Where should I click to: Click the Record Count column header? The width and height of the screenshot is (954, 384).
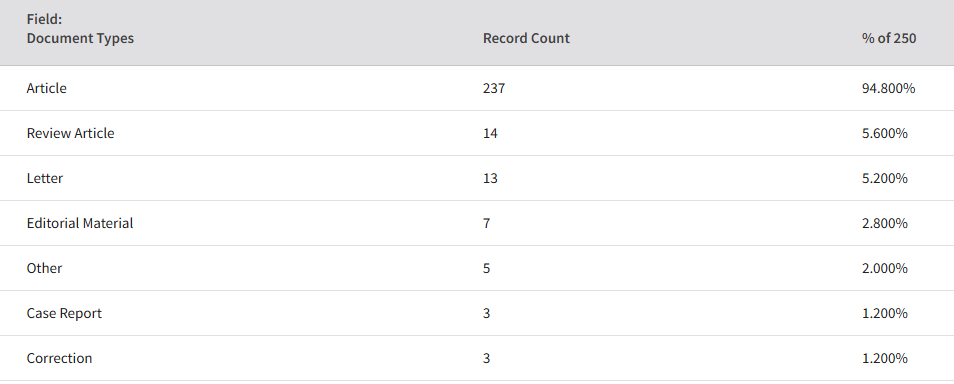[x=526, y=38]
